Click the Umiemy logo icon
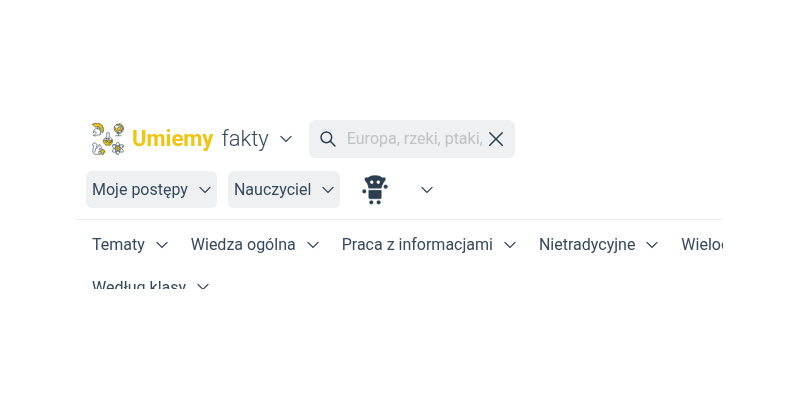 108,139
